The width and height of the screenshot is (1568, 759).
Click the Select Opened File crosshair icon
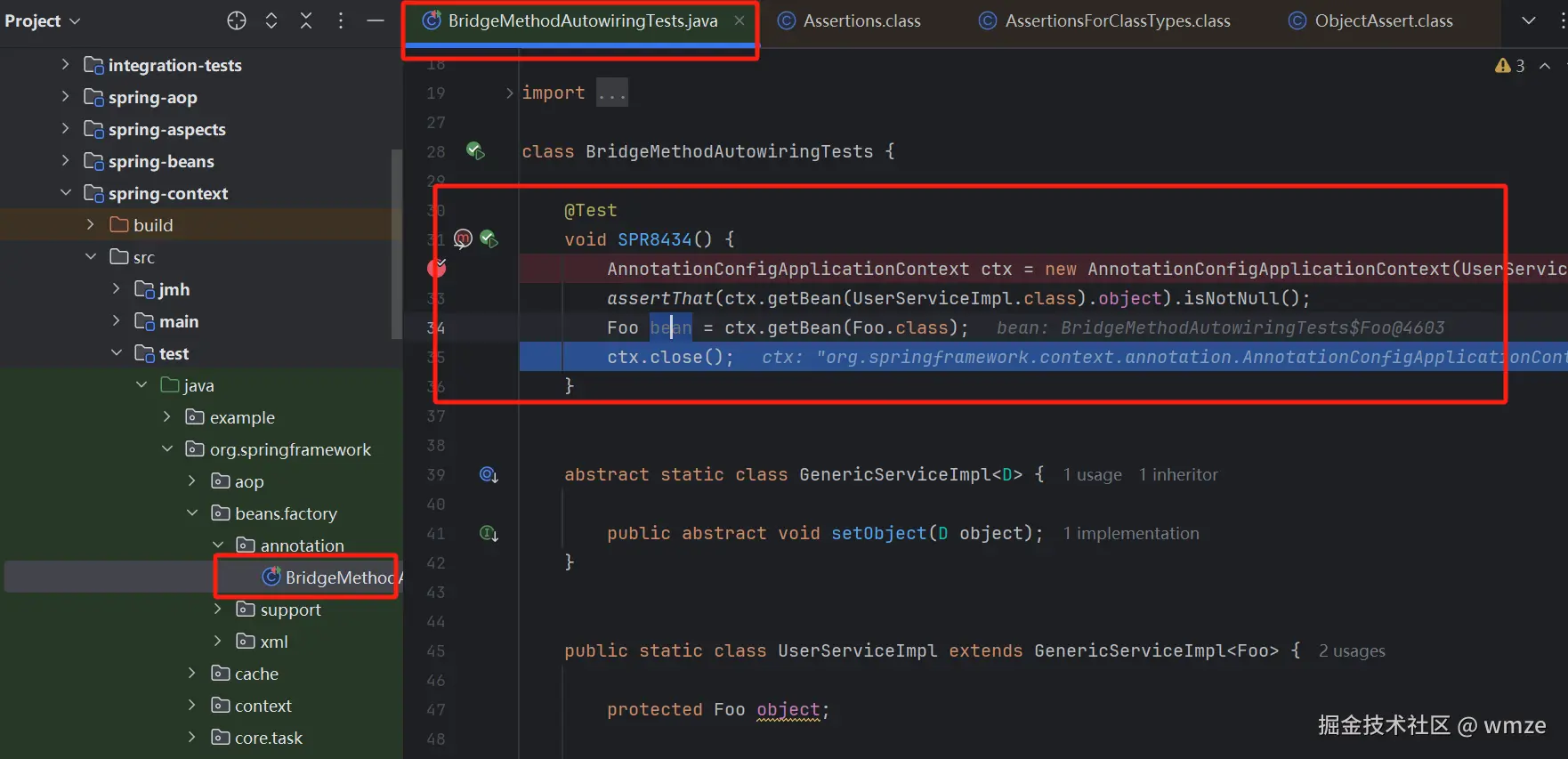coord(236,20)
